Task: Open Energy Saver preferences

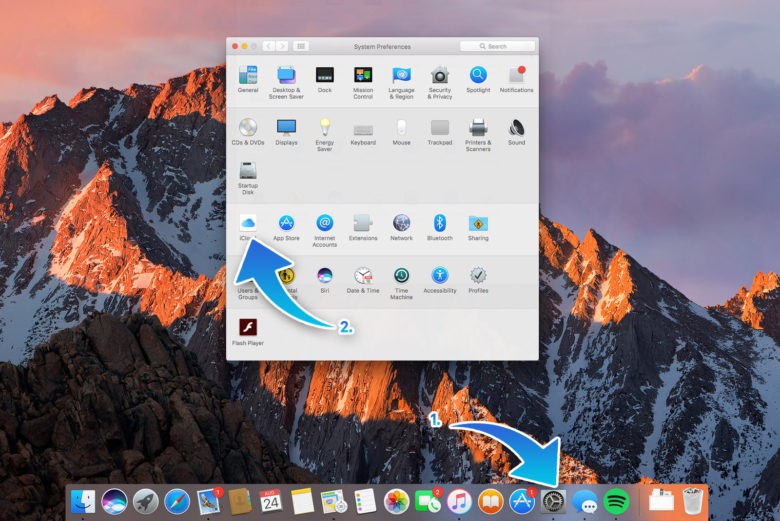Action: 324,128
